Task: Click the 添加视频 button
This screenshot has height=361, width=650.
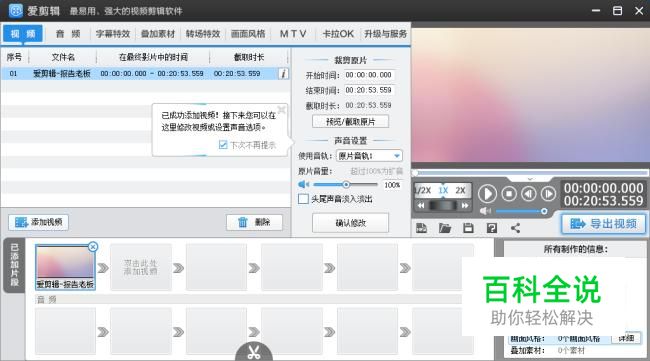Action: (39, 223)
